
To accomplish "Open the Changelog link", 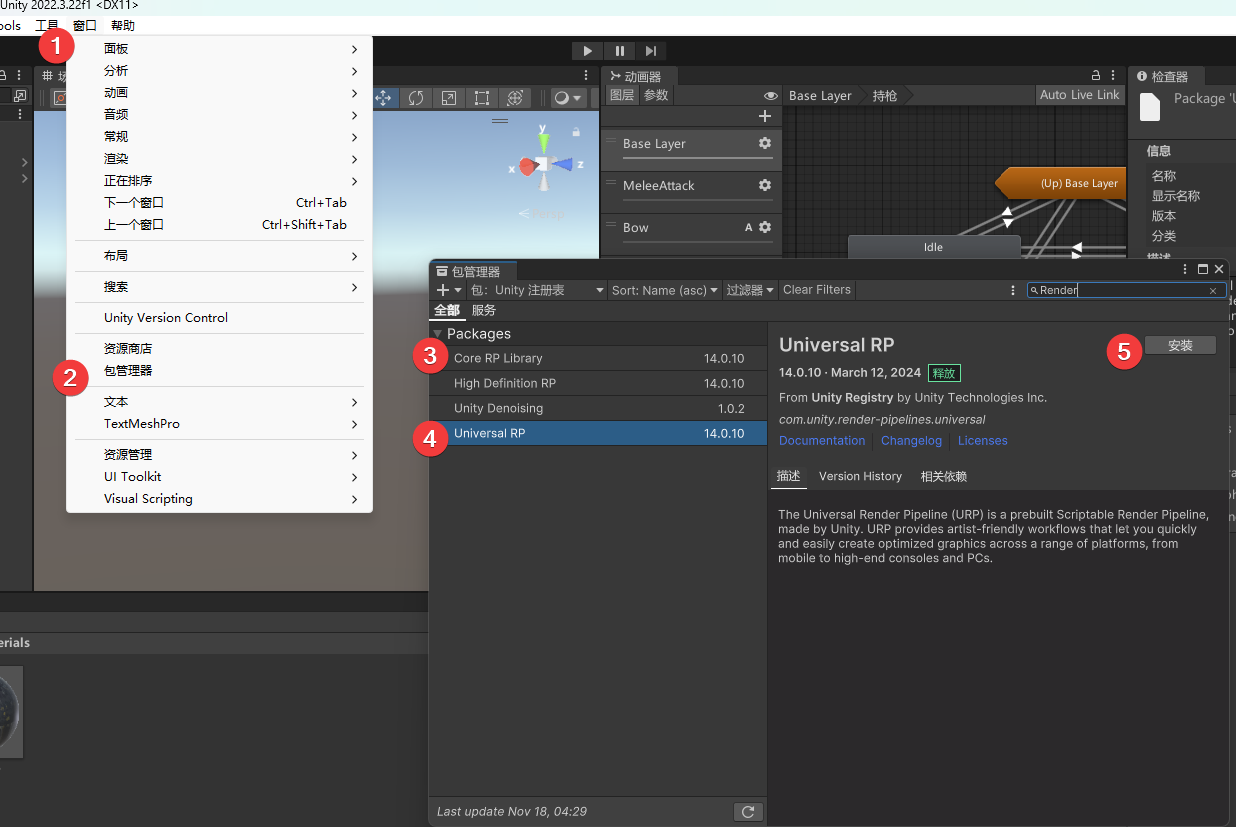I will point(911,441).
